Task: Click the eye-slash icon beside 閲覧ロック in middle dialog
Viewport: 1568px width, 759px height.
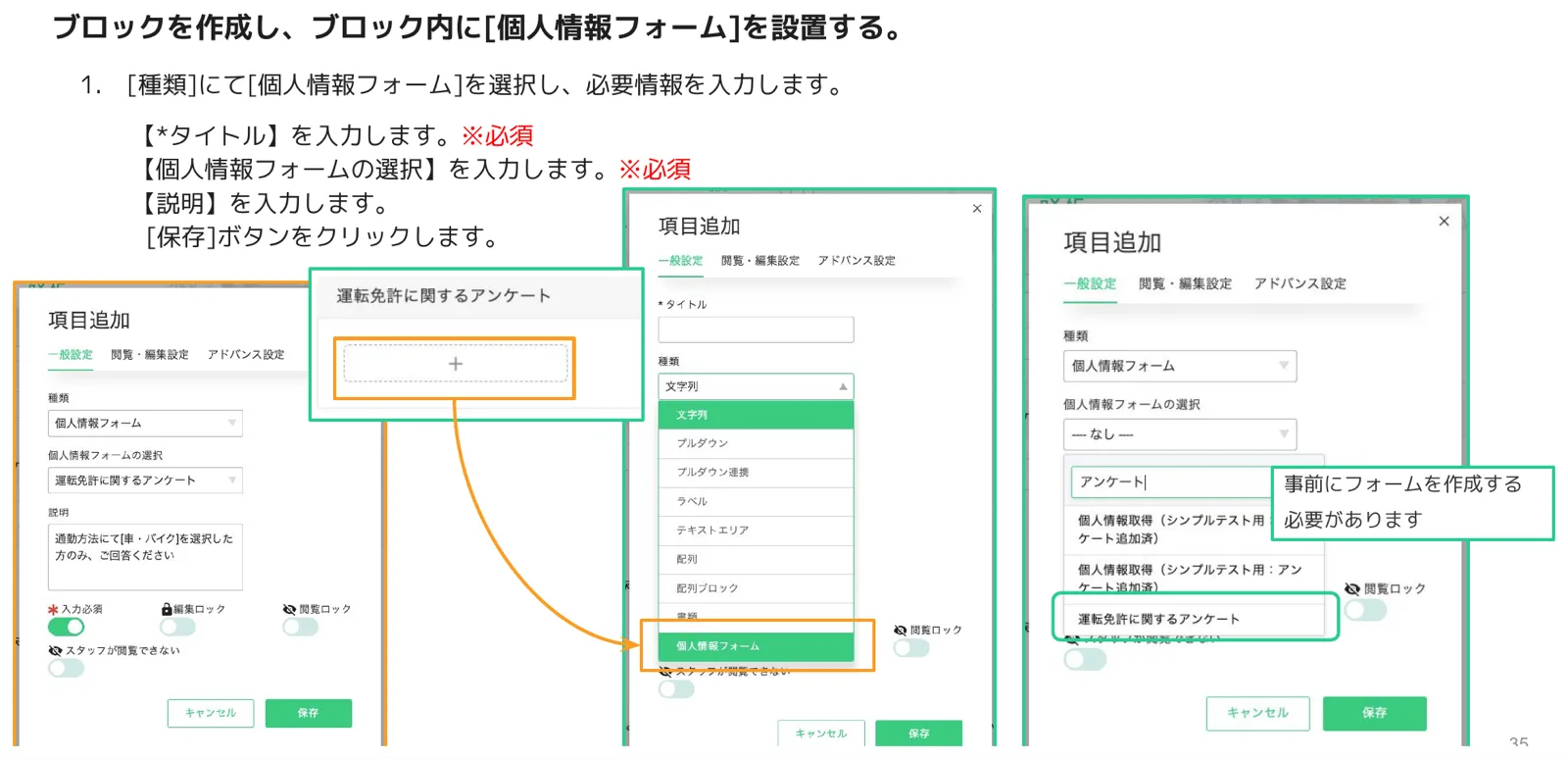Action: (x=901, y=630)
